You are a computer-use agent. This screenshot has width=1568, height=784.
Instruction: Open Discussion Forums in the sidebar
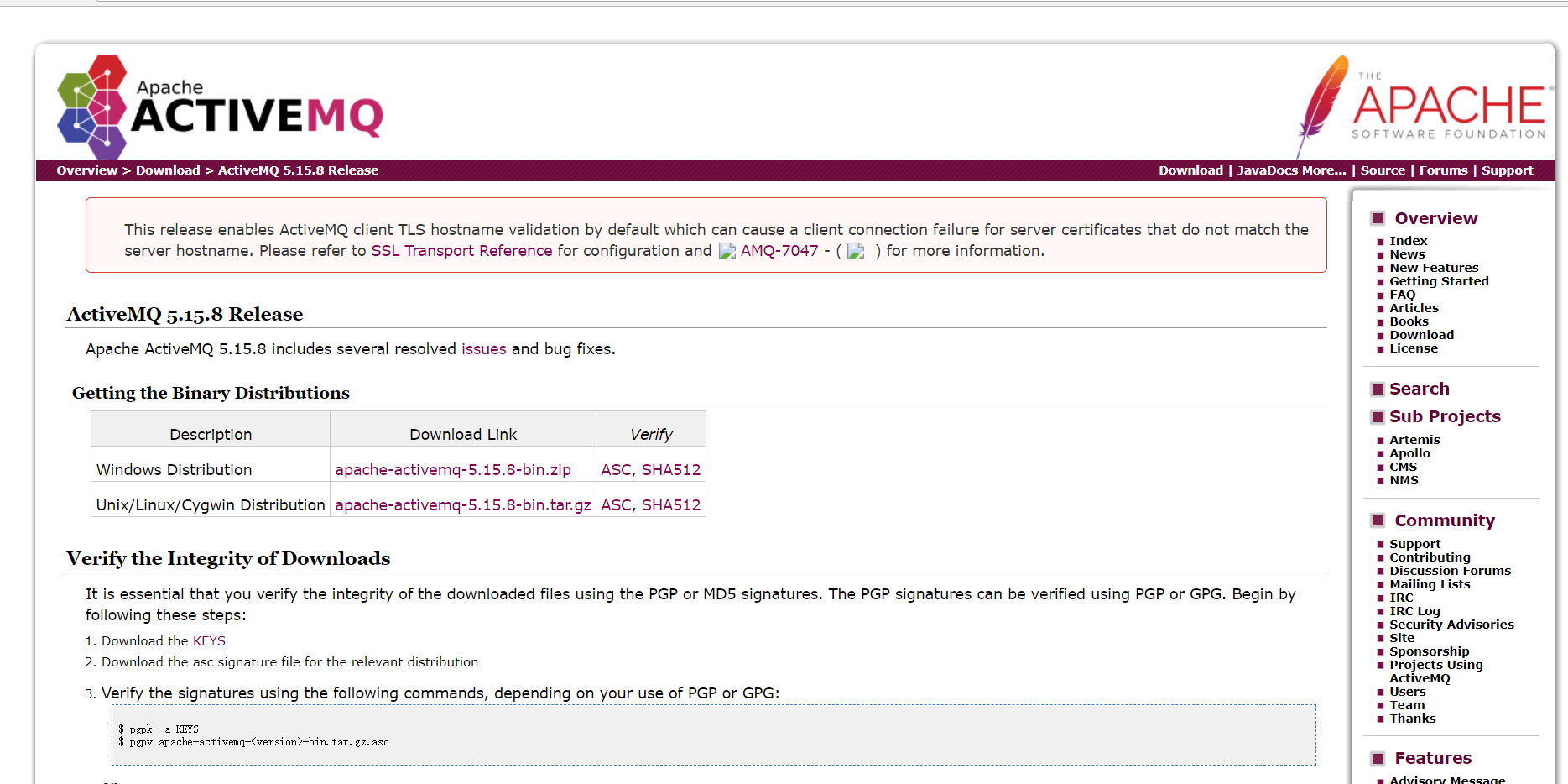point(1450,571)
